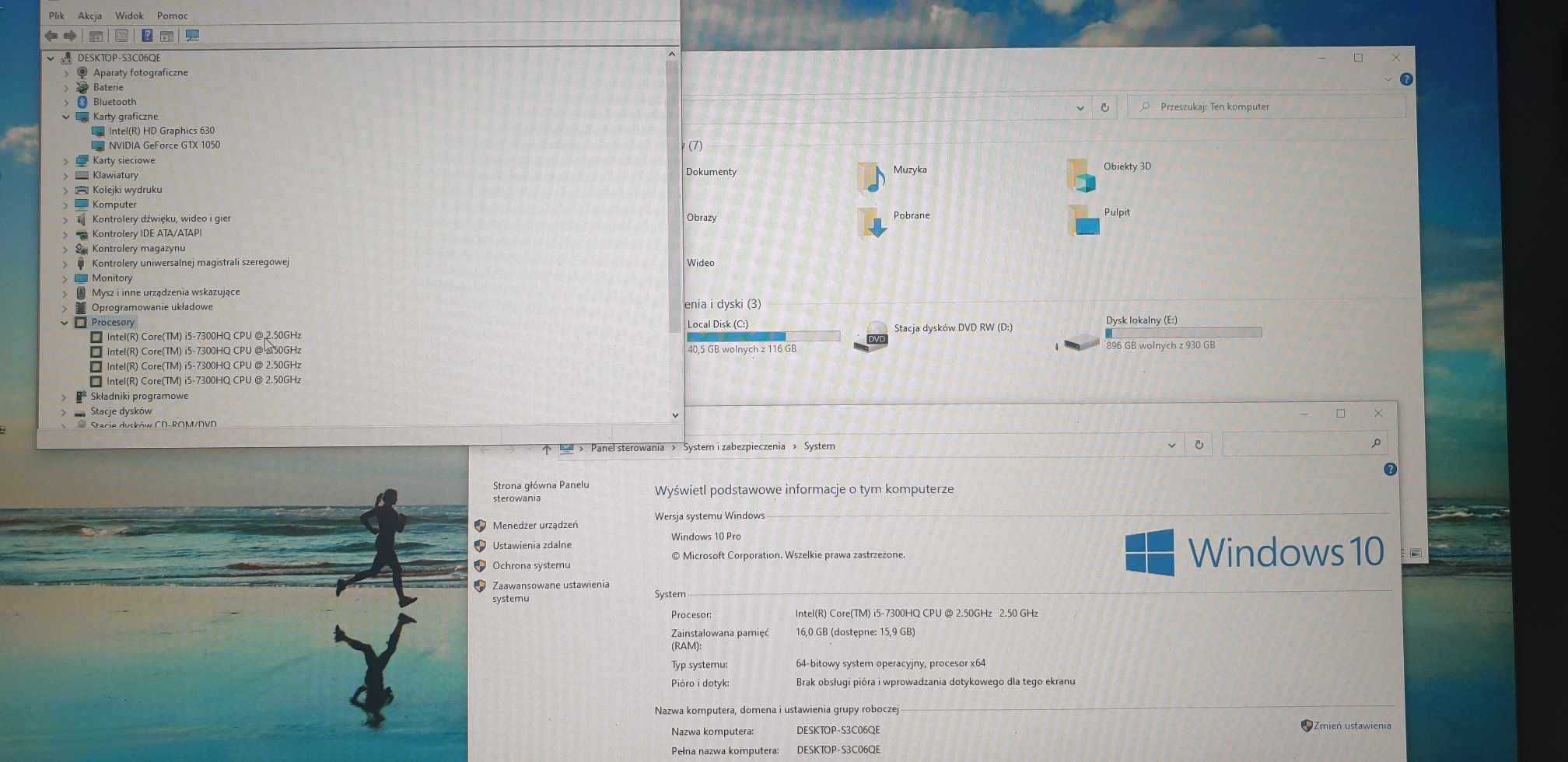The height and width of the screenshot is (762, 1568).
Task: Select the Bluetooth device category icon
Action: pyautogui.click(x=82, y=102)
